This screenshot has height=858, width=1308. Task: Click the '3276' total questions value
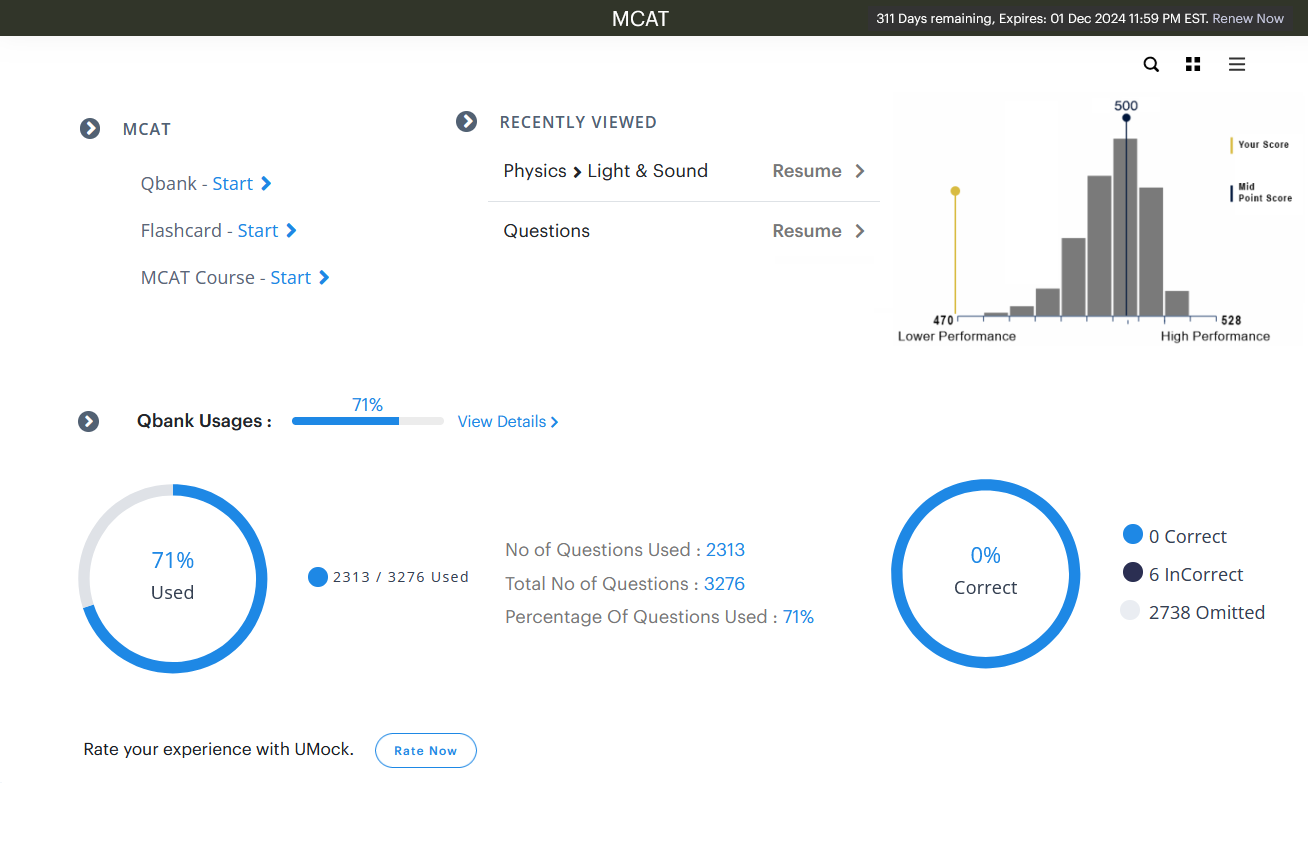tap(724, 584)
